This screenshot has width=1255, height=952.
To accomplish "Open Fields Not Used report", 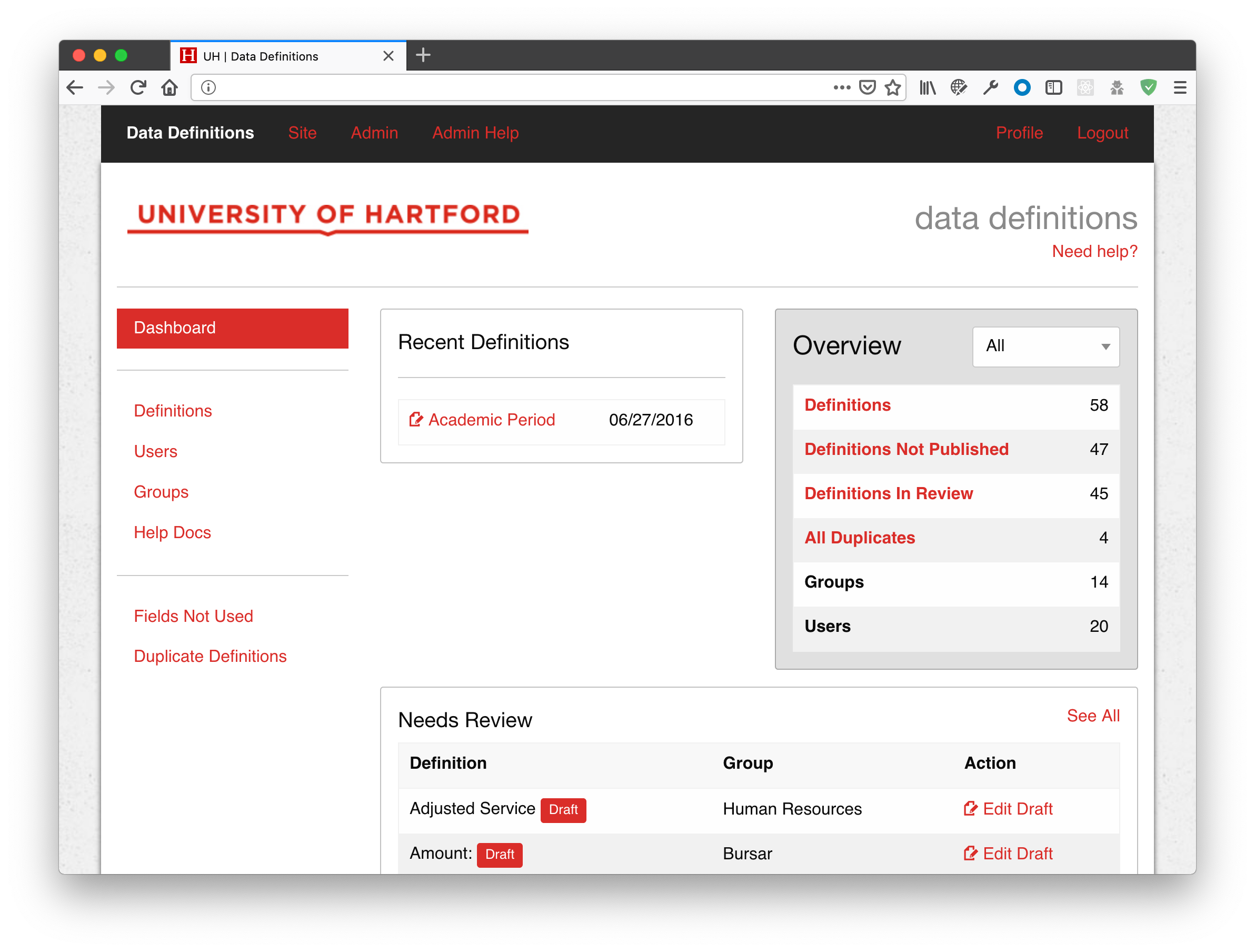I will (194, 616).
